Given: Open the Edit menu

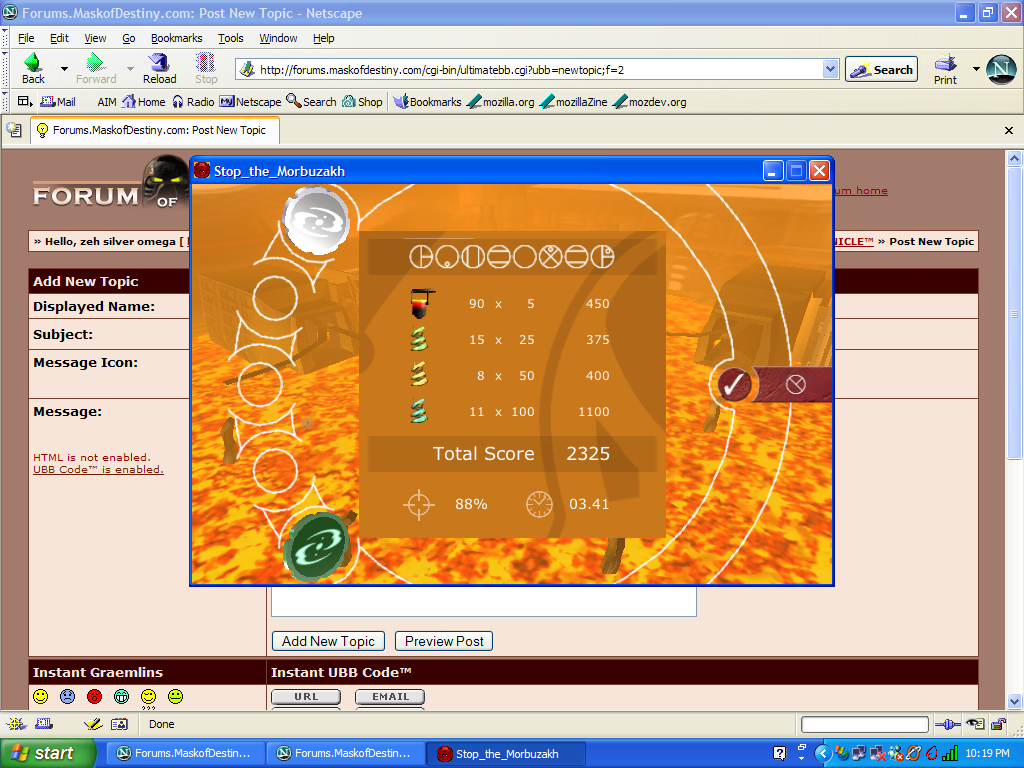Looking at the screenshot, I should click(x=59, y=38).
